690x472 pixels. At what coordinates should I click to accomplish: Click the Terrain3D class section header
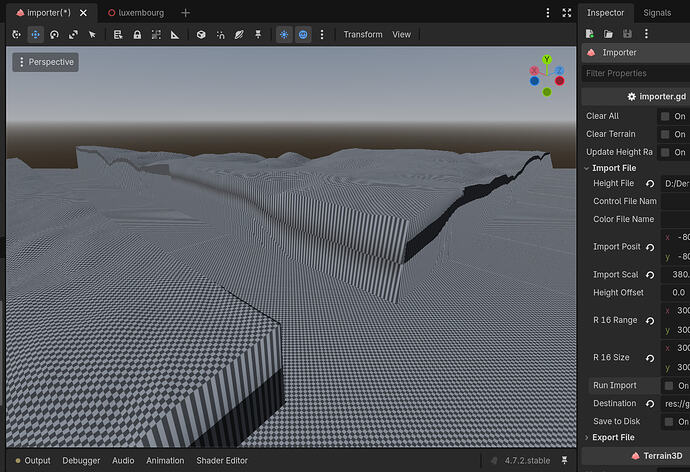pyautogui.click(x=636, y=456)
